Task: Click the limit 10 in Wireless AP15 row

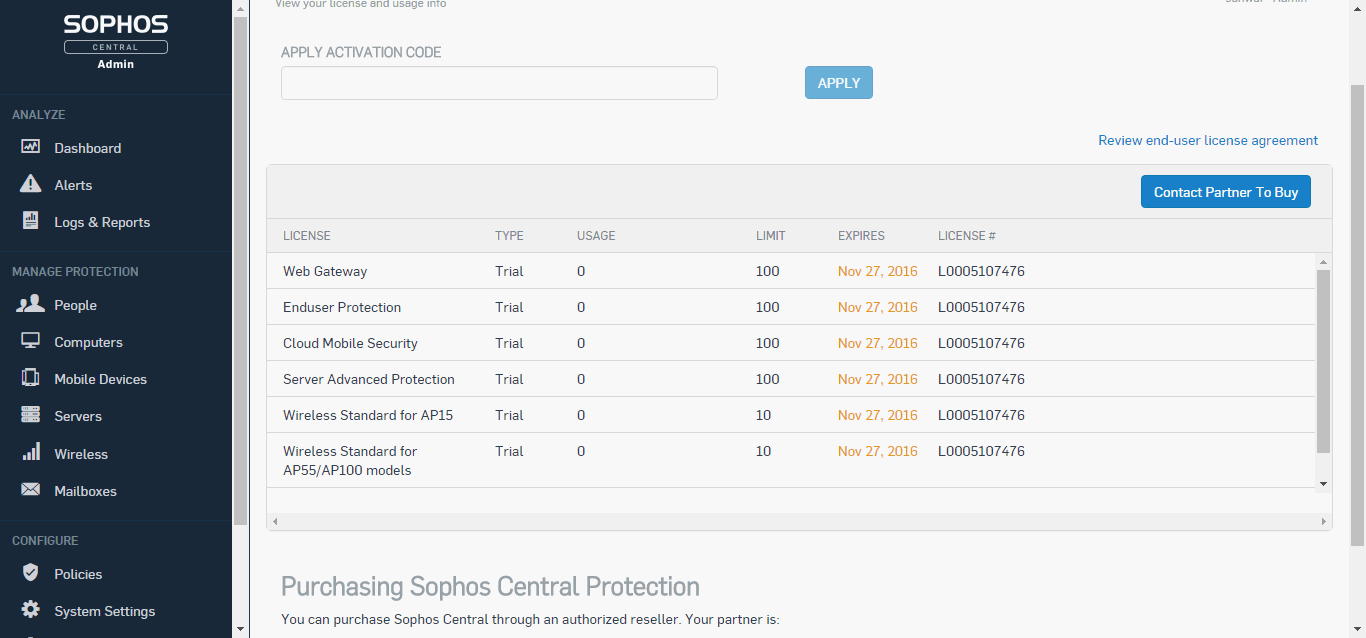Action: pos(764,415)
